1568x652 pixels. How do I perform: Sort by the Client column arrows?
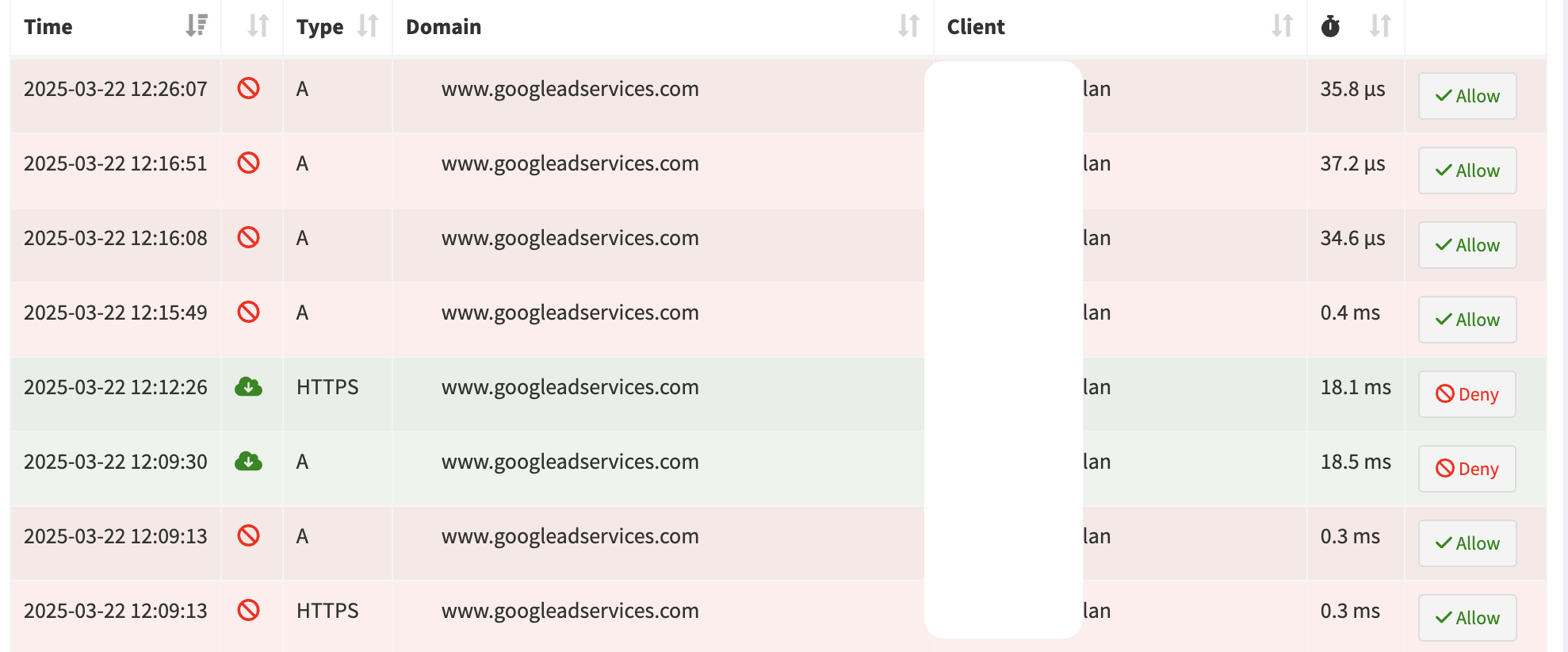pos(1282,26)
